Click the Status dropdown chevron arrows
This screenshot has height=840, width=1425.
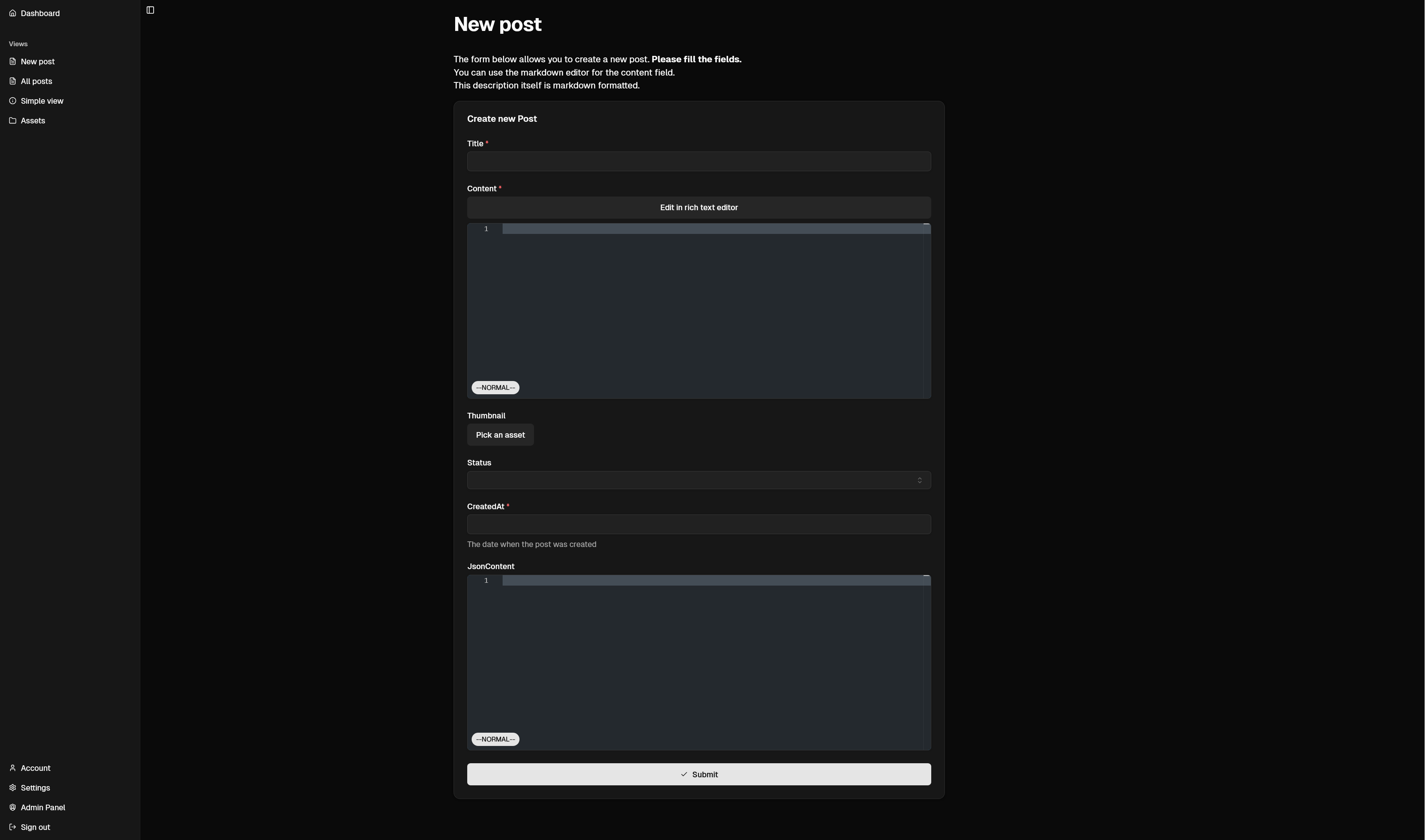(x=920, y=480)
